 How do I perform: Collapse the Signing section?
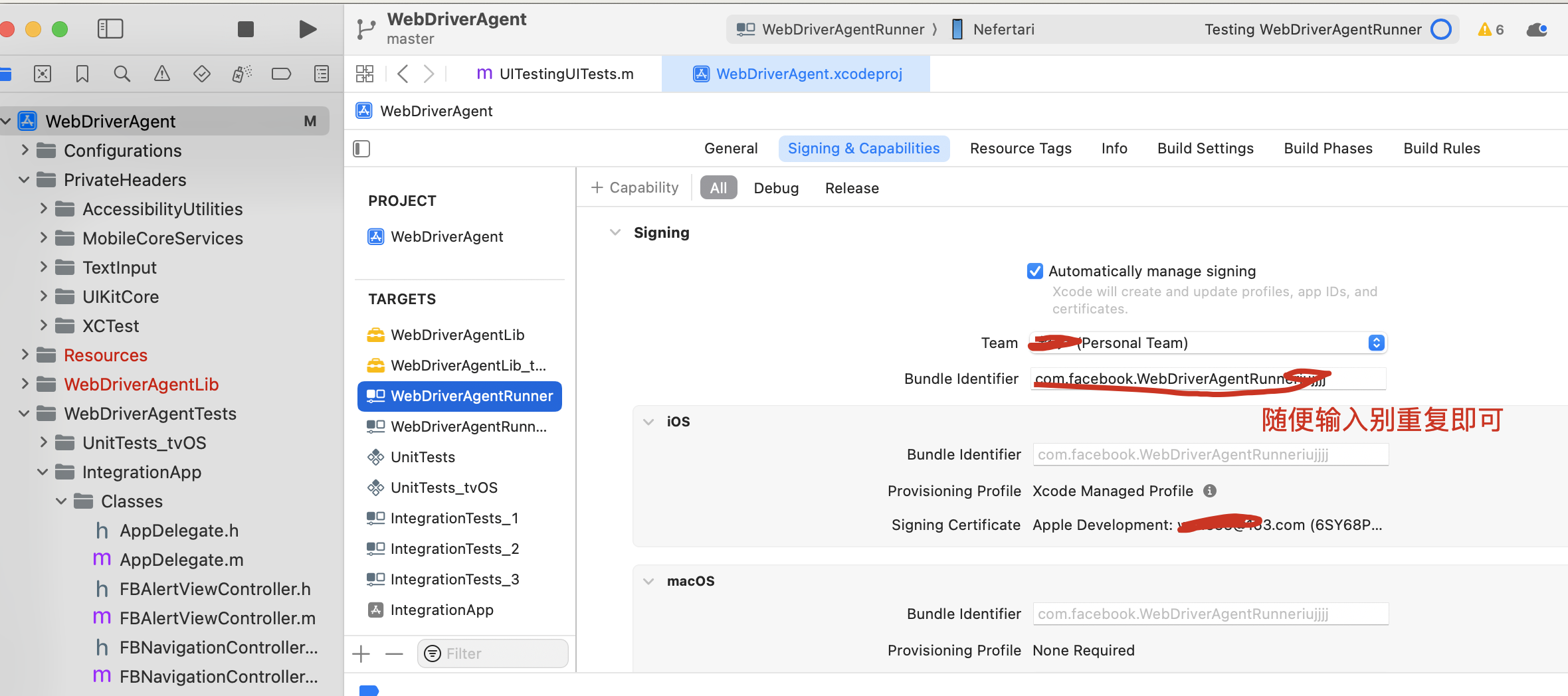(615, 232)
